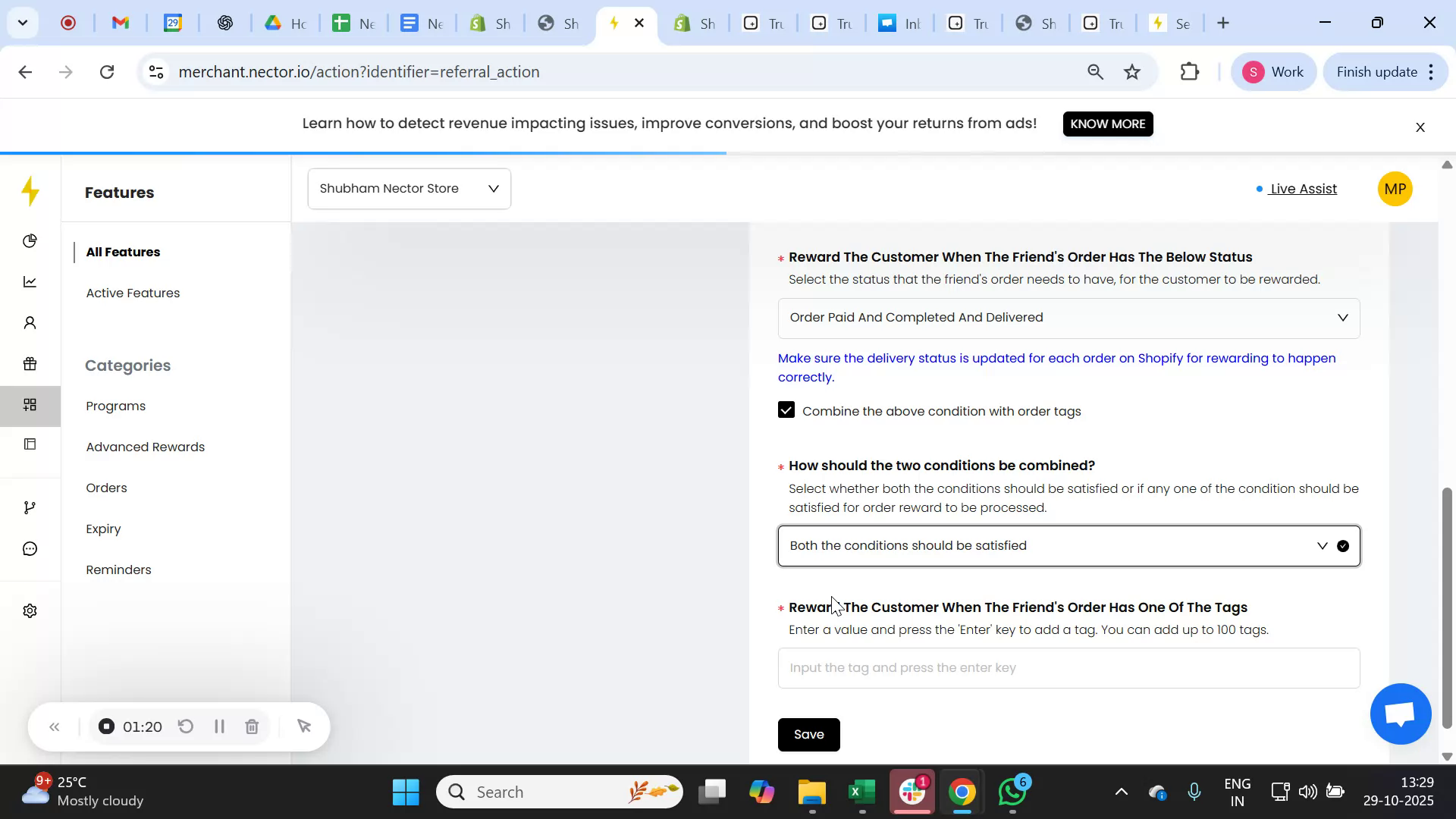
Task: Click the Nector lightning logo
Action: pos(30,192)
